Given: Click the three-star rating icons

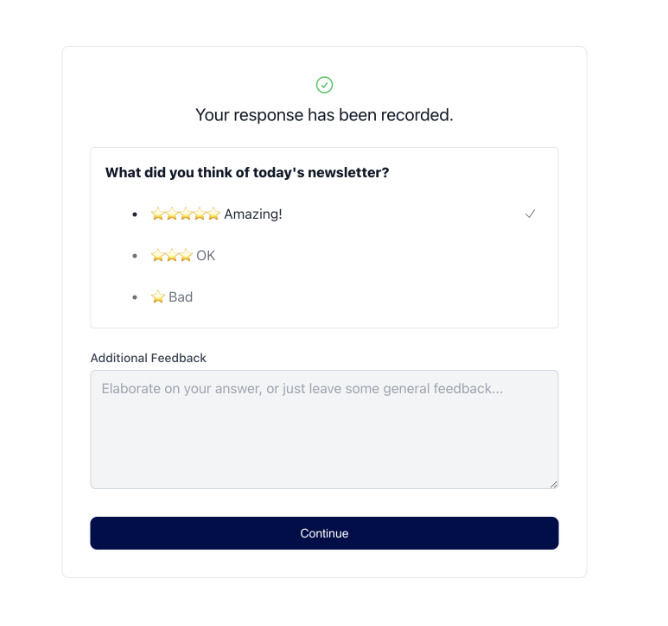Looking at the screenshot, I should [x=172, y=255].
